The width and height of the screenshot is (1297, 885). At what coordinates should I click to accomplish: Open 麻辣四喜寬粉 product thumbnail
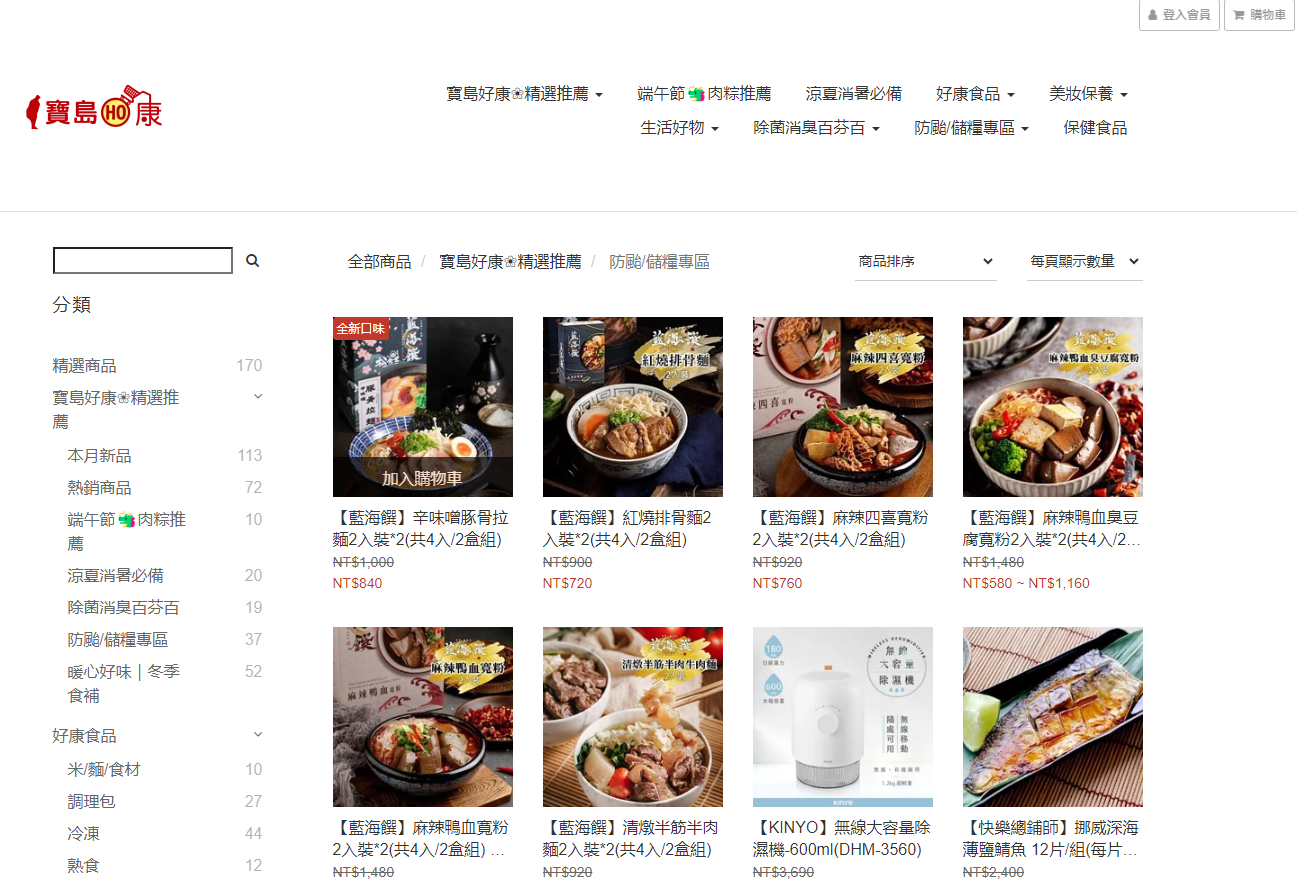click(x=843, y=407)
